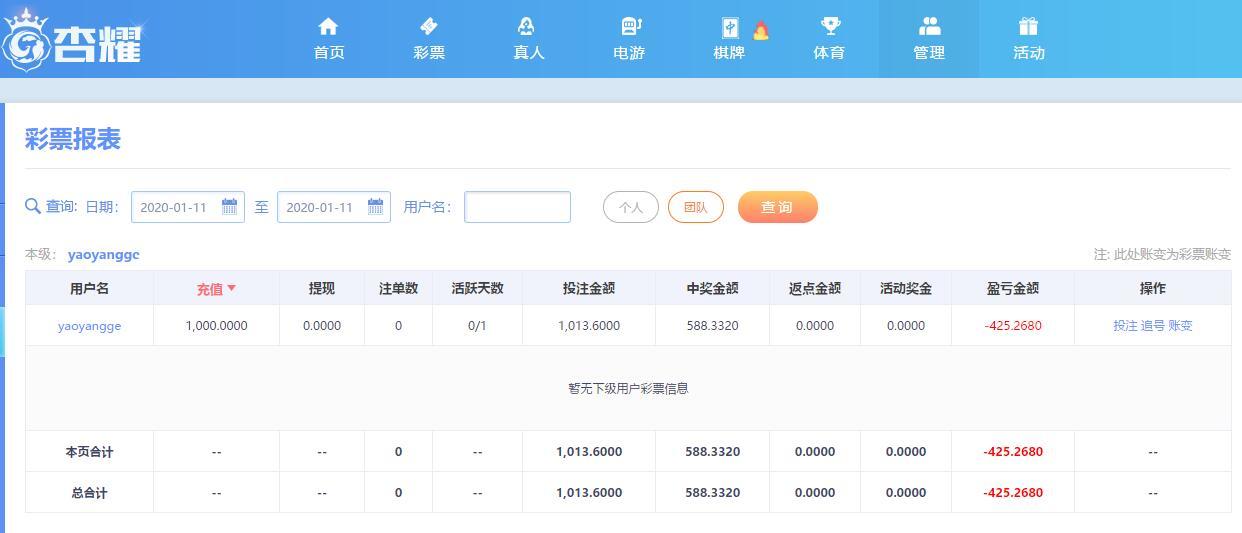
Task: Click the 提现 column header
Action: pos(322,288)
